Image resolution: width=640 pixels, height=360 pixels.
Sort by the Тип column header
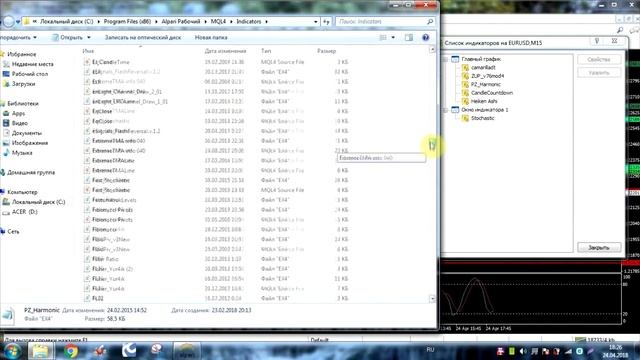(x=266, y=51)
